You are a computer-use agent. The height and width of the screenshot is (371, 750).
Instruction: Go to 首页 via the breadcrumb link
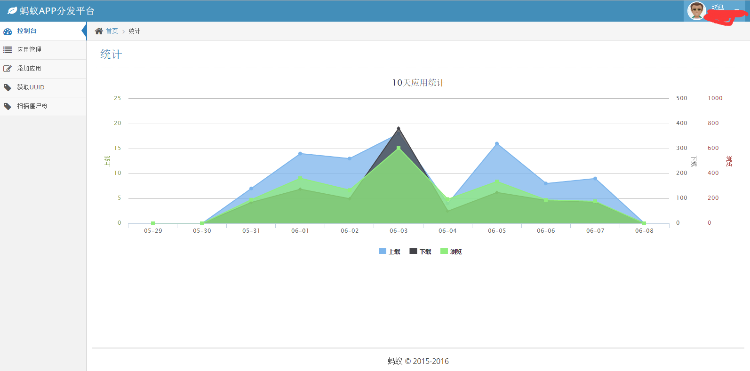pyautogui.click(x=111, y=31)
